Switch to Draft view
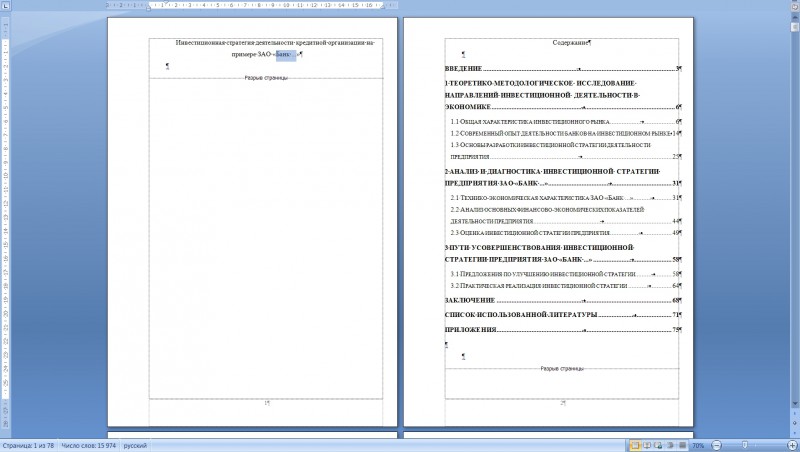 click(682, 445)
